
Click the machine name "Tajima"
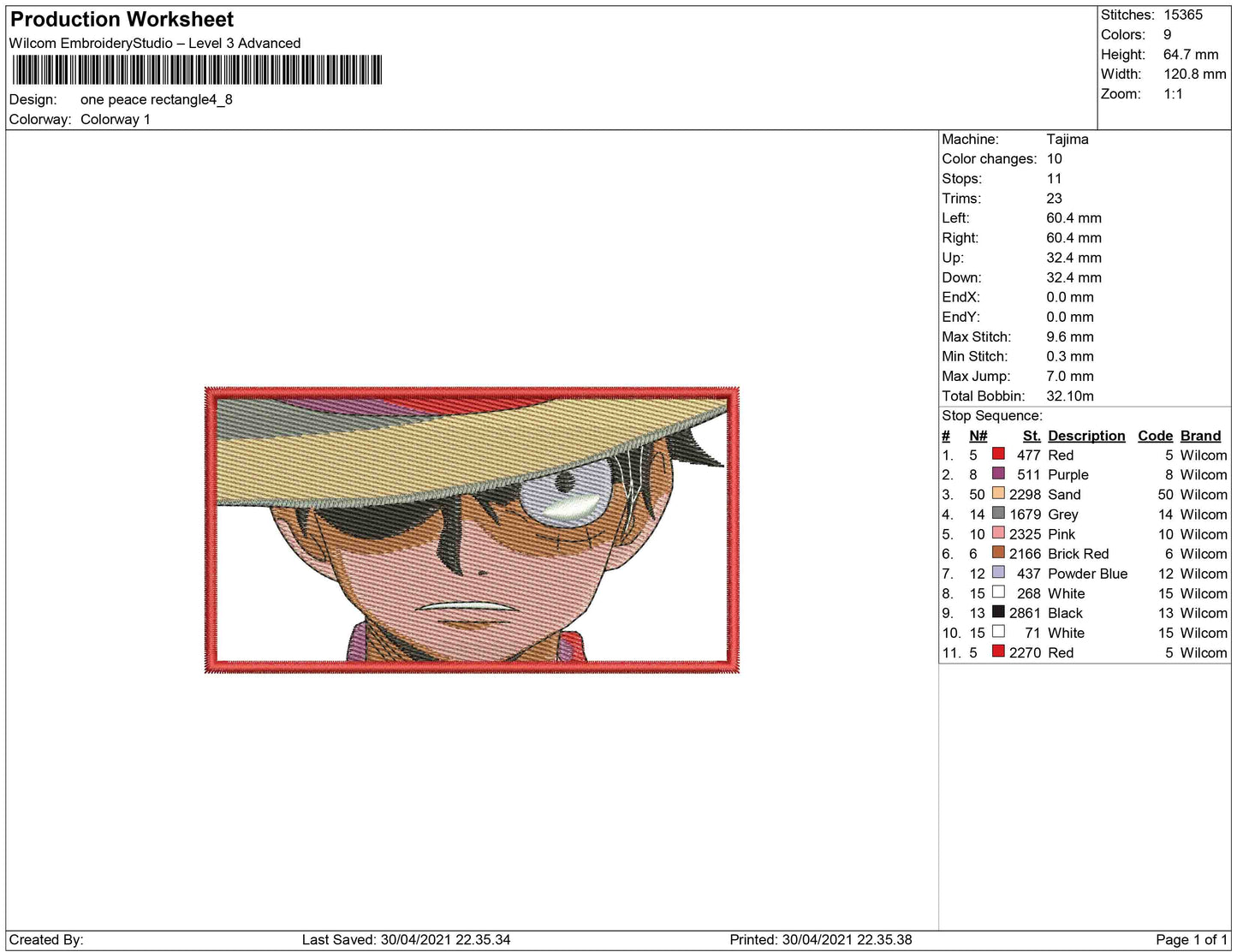(1068, 139)
